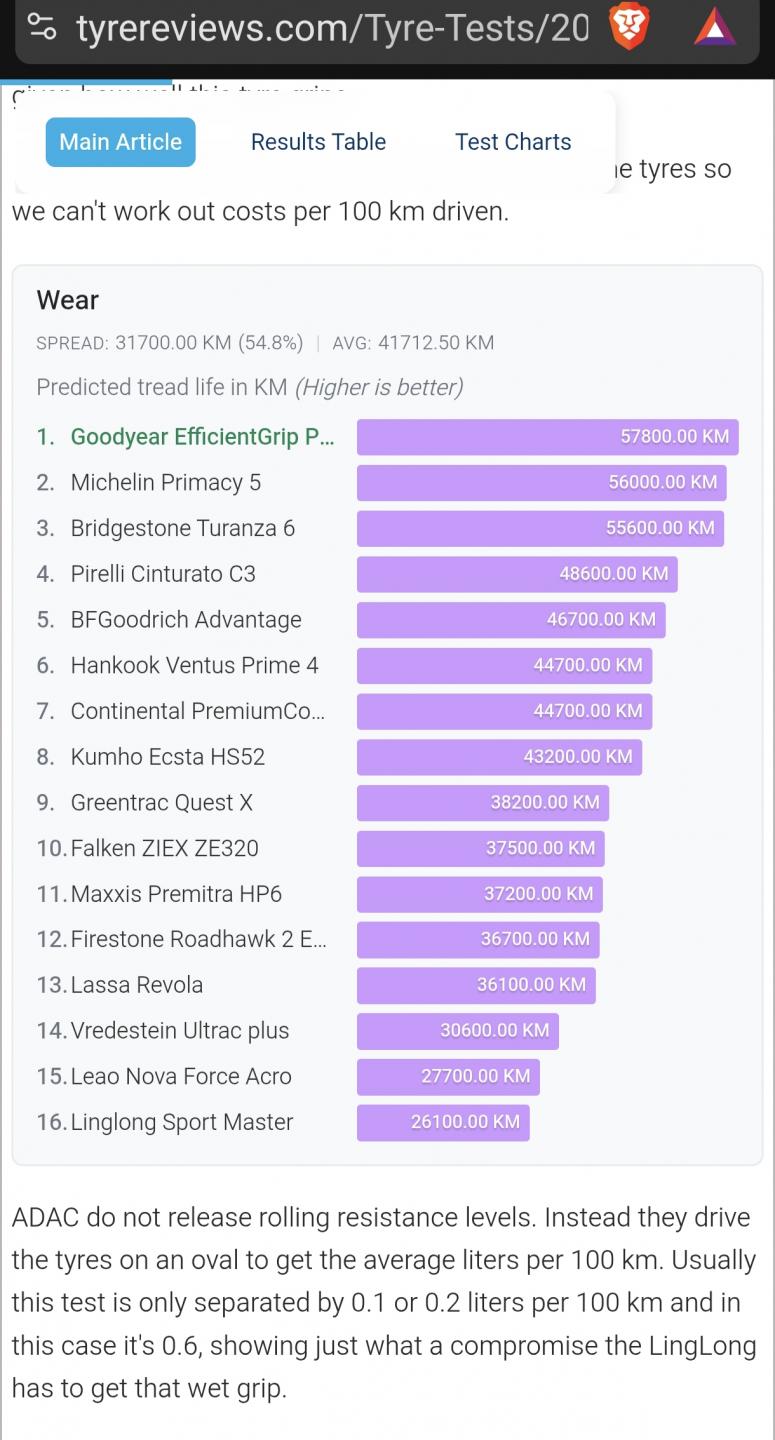Tap the Wear chart heading
This screenshot has height=1440, width=775.
67,300
